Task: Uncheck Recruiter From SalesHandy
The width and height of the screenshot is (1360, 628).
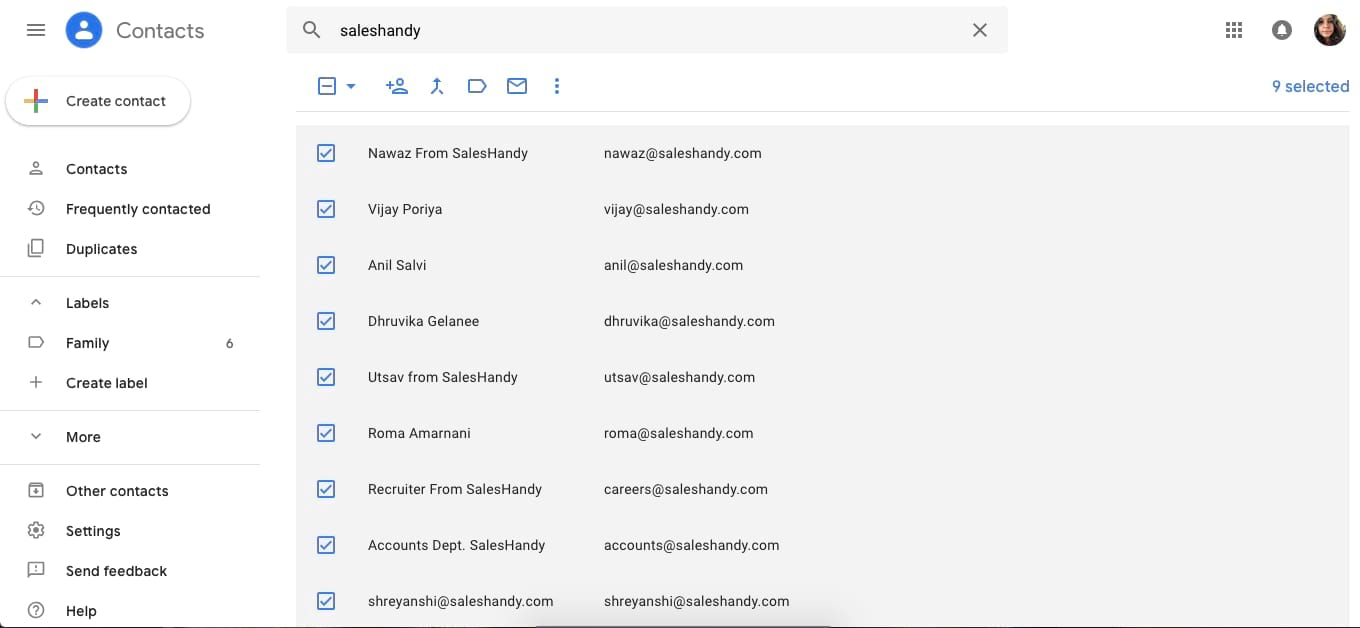Action: 326,489
